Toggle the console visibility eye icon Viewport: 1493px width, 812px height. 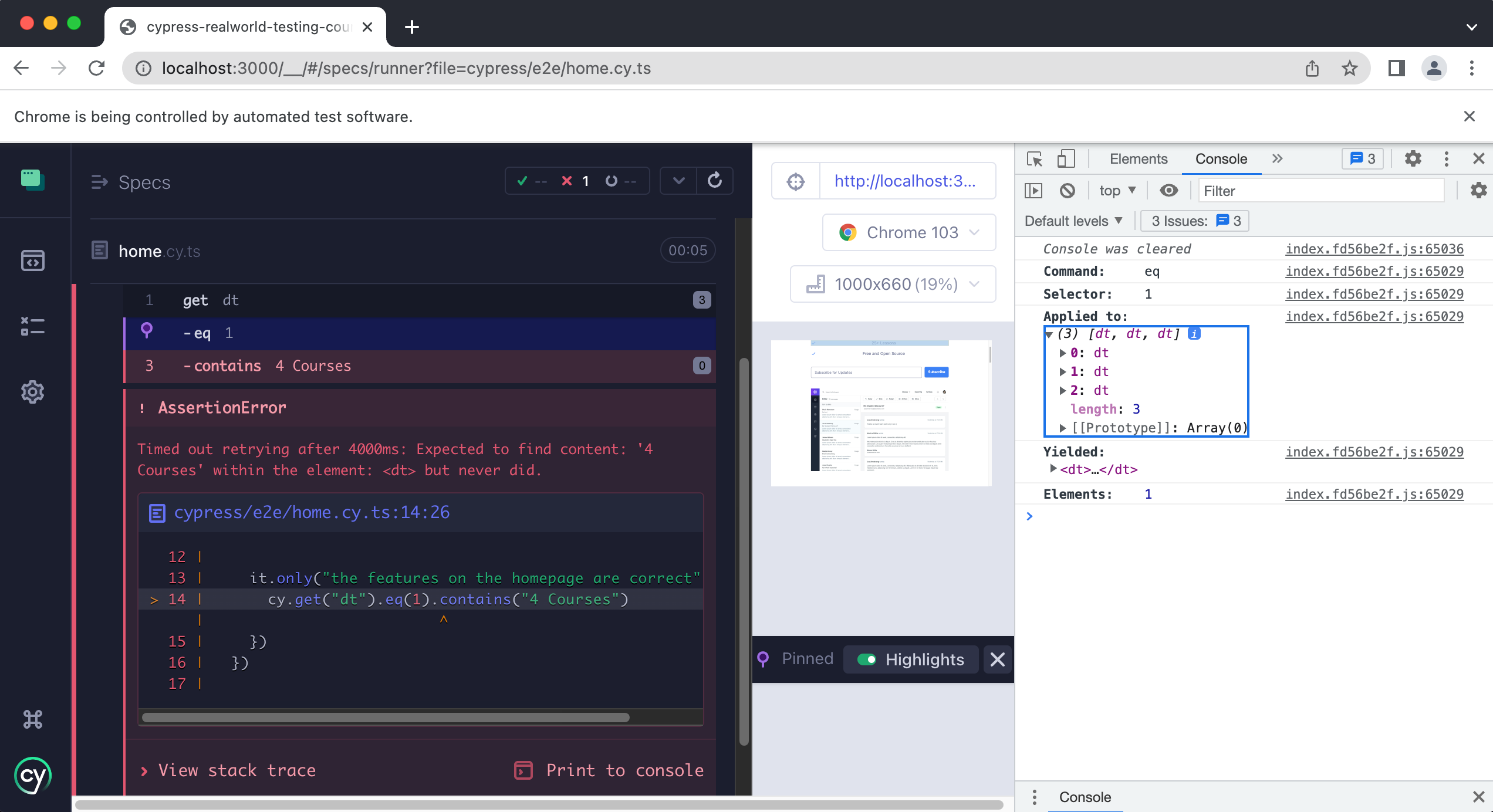[1167, 190]
